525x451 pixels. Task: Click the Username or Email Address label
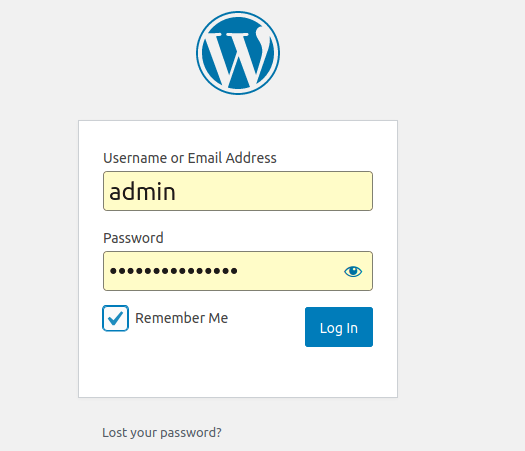tap(190, 158)
